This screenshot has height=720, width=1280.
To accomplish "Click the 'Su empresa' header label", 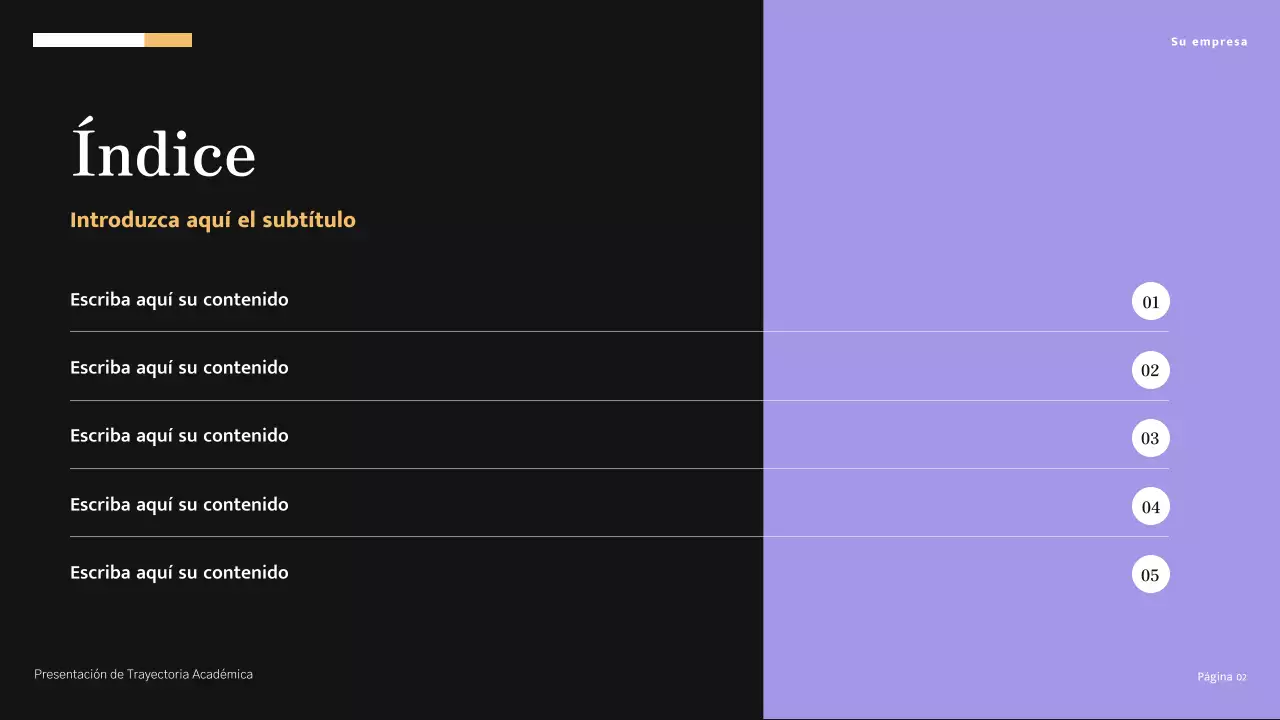I will coord(1209,42).
